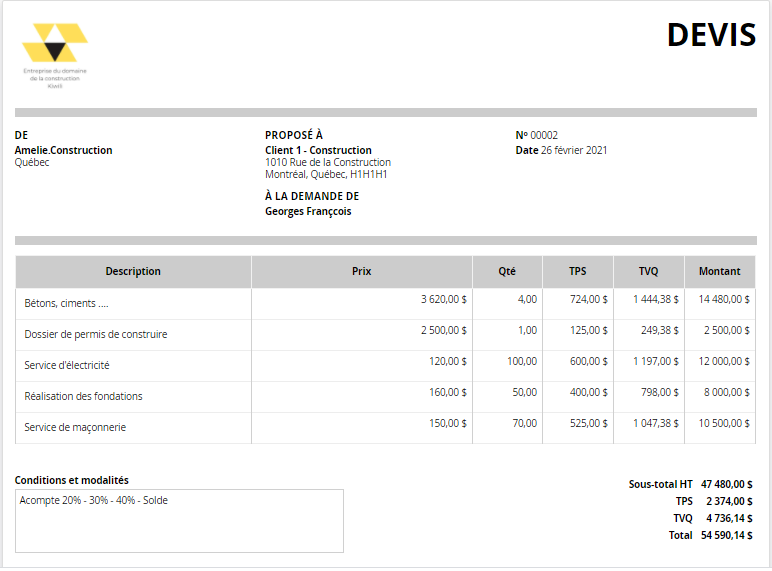Click the PROPOSÉ À label
The height and width of the screenshot is (571, 772).
point(294,135)
